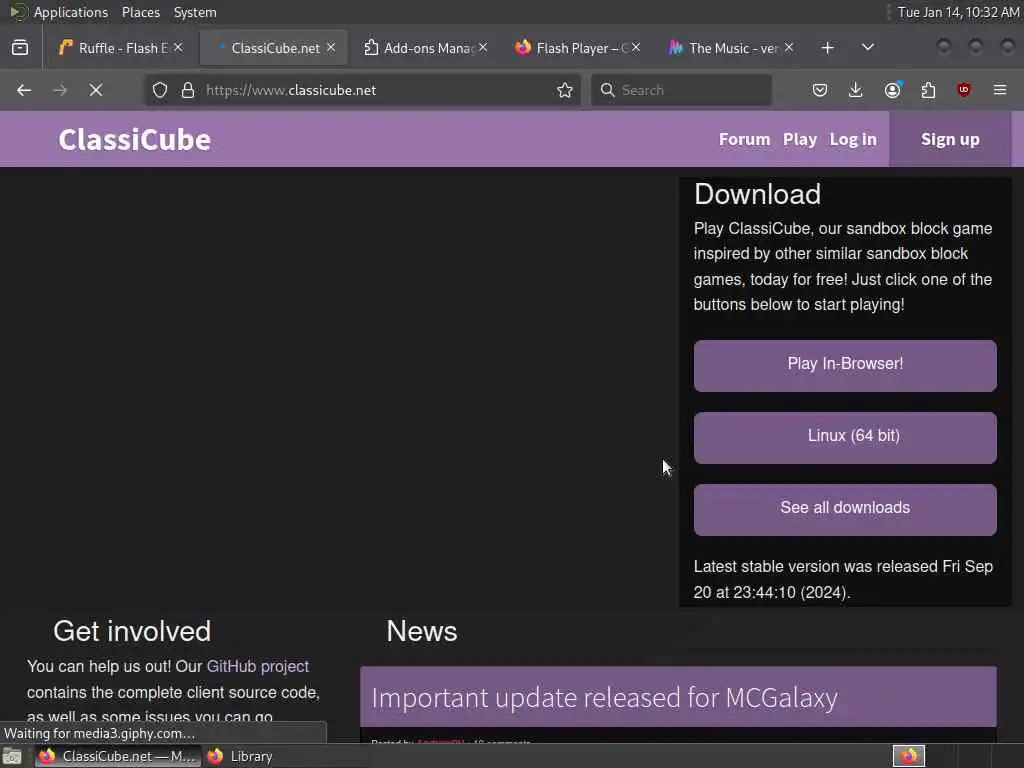Open the Places menu
The image size is (1024, 768).
coord(140,12)
